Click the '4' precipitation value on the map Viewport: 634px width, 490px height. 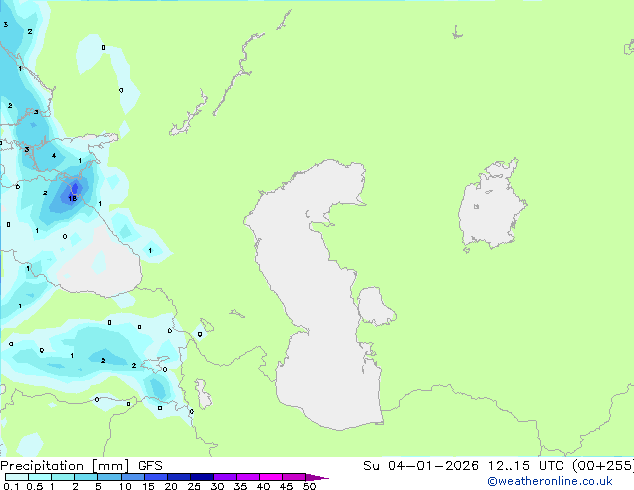tap(54, 156)
